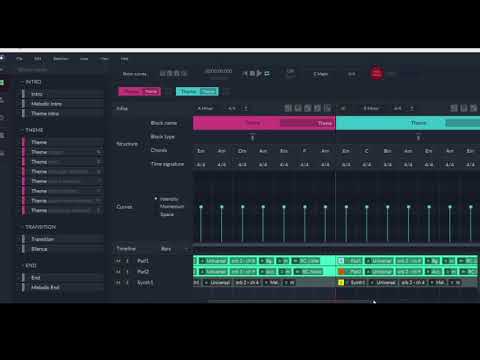Click the yellow Synth1 instrument icon in the teal block

(341, 283)
